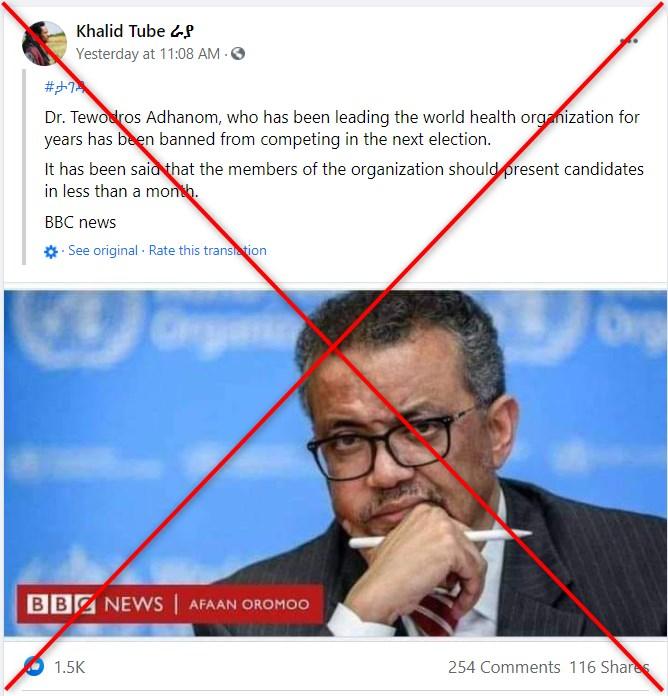Click the translated second paragraph about candidates
Image resolution: width=668 pixels, height=696 pixels.
(x=344, y=180)
